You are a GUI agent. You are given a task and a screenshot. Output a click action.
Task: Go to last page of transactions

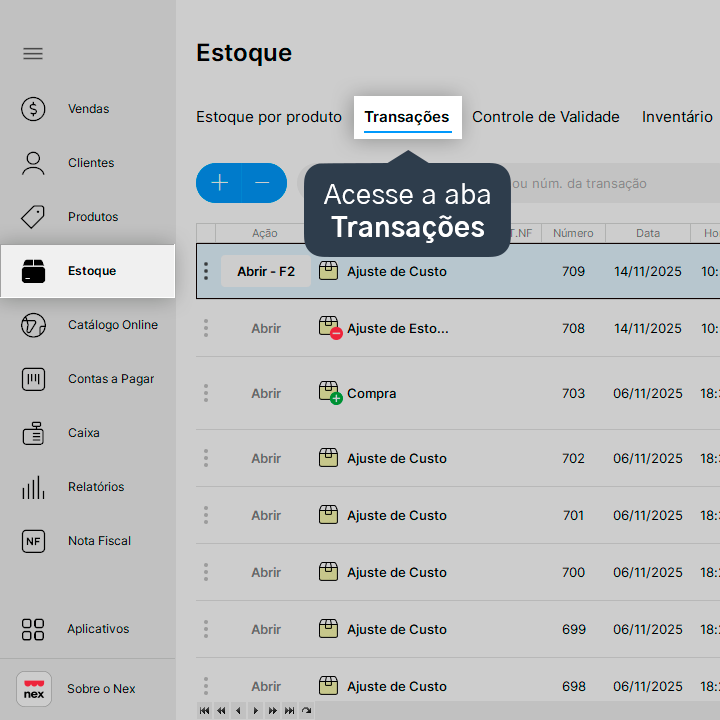(289, 710)
